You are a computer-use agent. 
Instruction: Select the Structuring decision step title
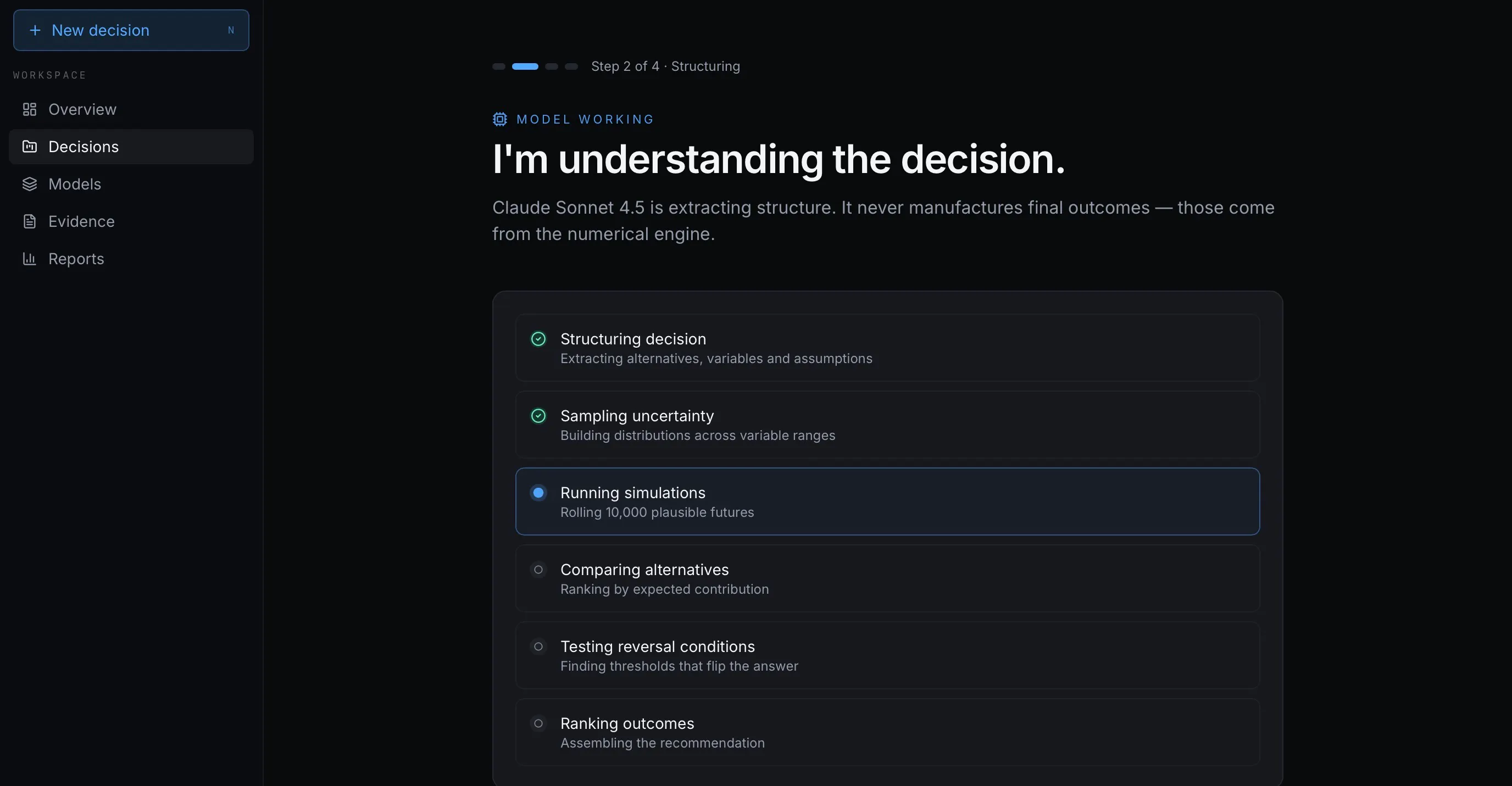point(633,339)
